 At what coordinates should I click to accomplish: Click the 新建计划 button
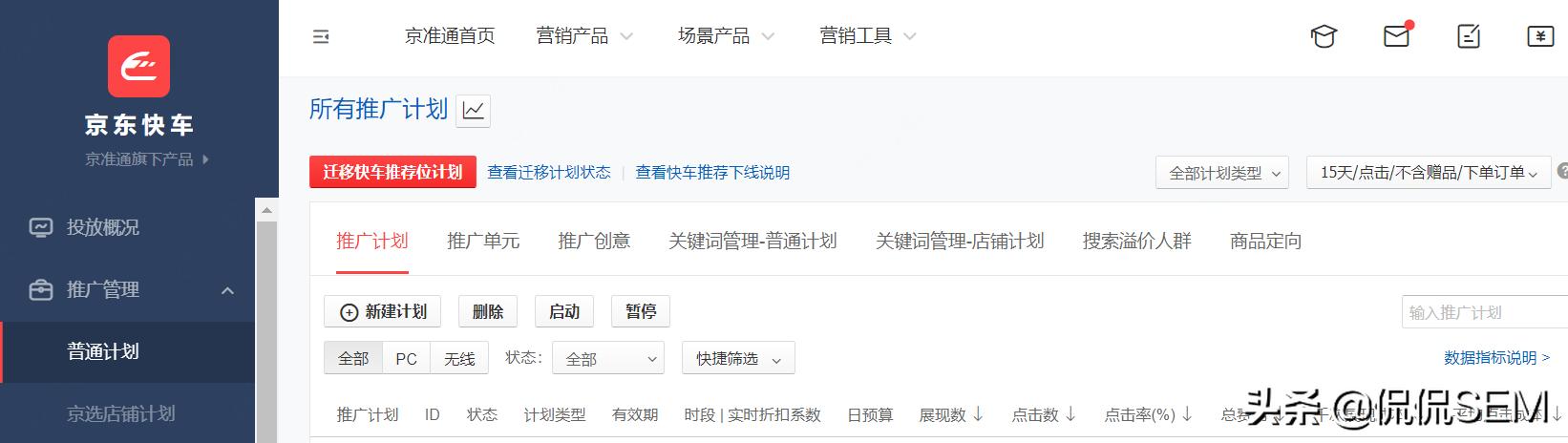coord(383,311)
